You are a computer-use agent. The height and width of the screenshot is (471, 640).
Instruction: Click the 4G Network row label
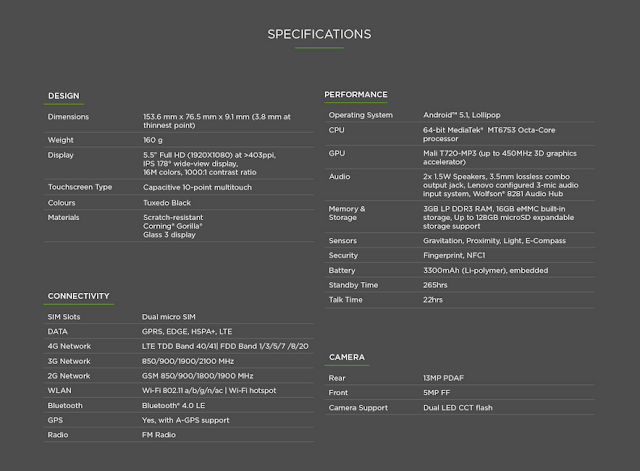69,346
